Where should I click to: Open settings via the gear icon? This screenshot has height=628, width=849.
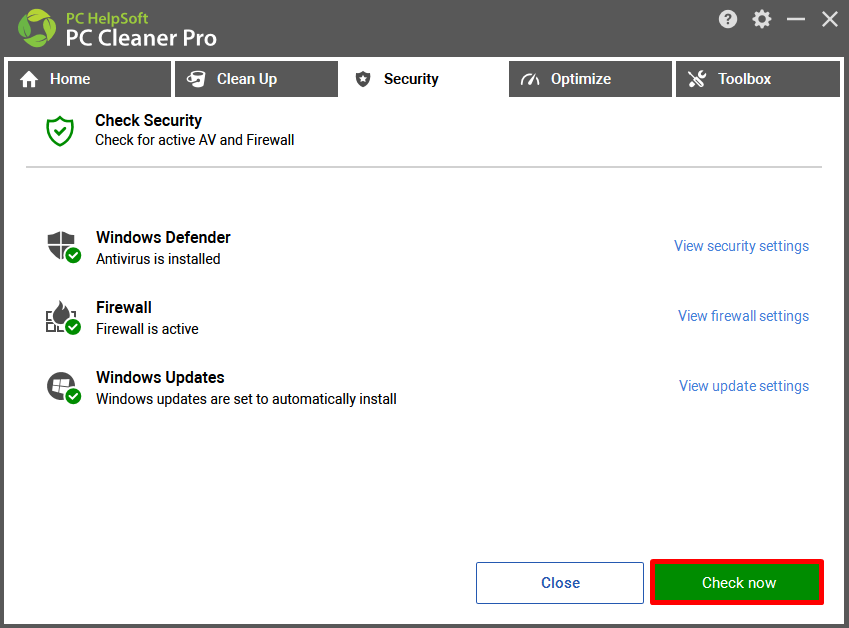pos(762,19)
